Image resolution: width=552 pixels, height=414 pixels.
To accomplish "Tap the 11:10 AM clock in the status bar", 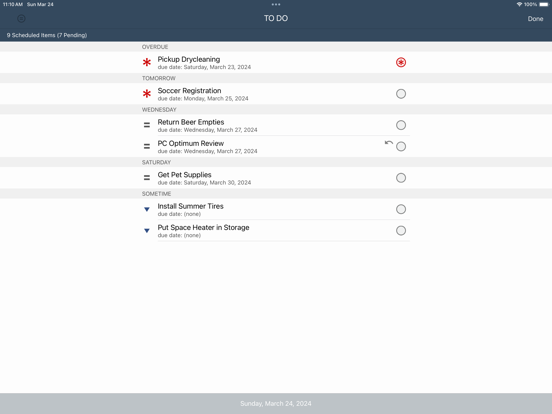I will pos(13,5).
